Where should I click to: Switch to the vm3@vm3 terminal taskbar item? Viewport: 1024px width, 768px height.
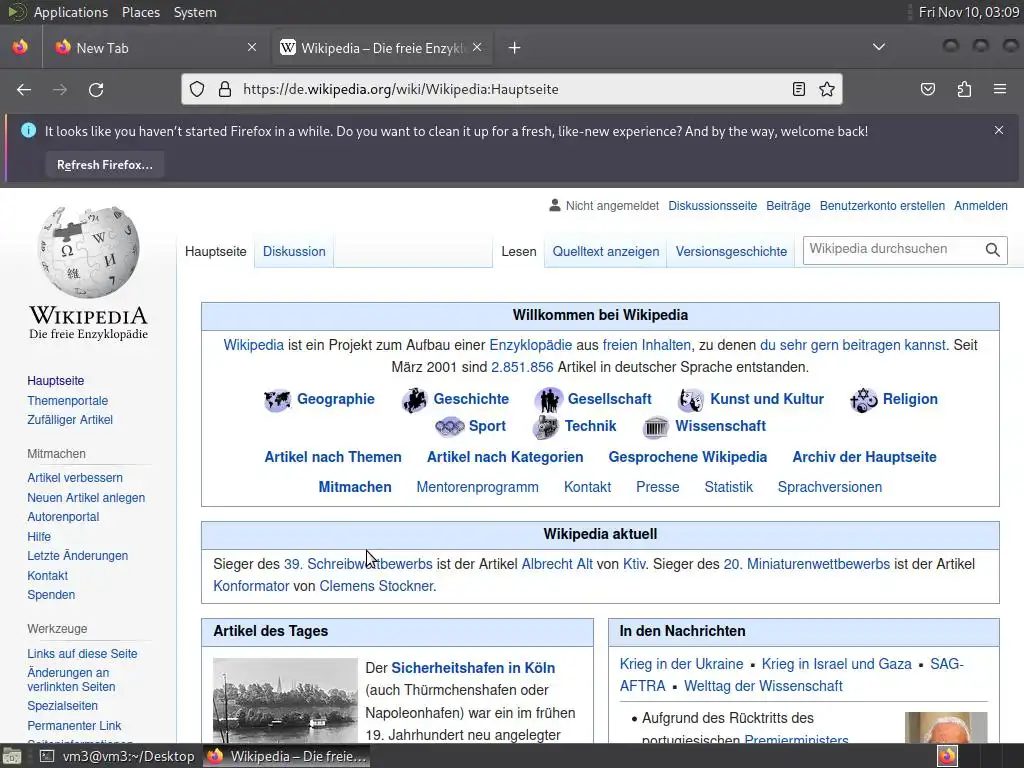[116, 756]
